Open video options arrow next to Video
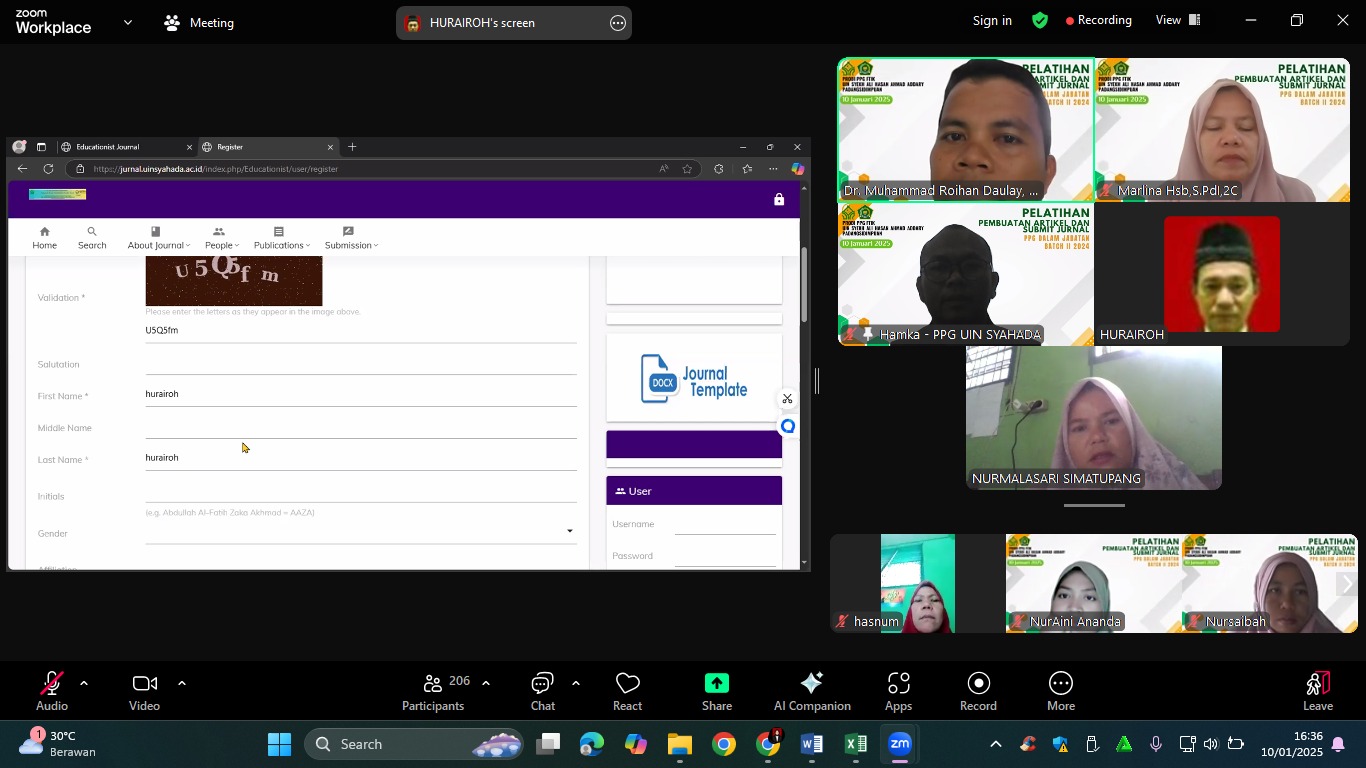Screen dimensions: 1366x768 (x=181, y=684)
